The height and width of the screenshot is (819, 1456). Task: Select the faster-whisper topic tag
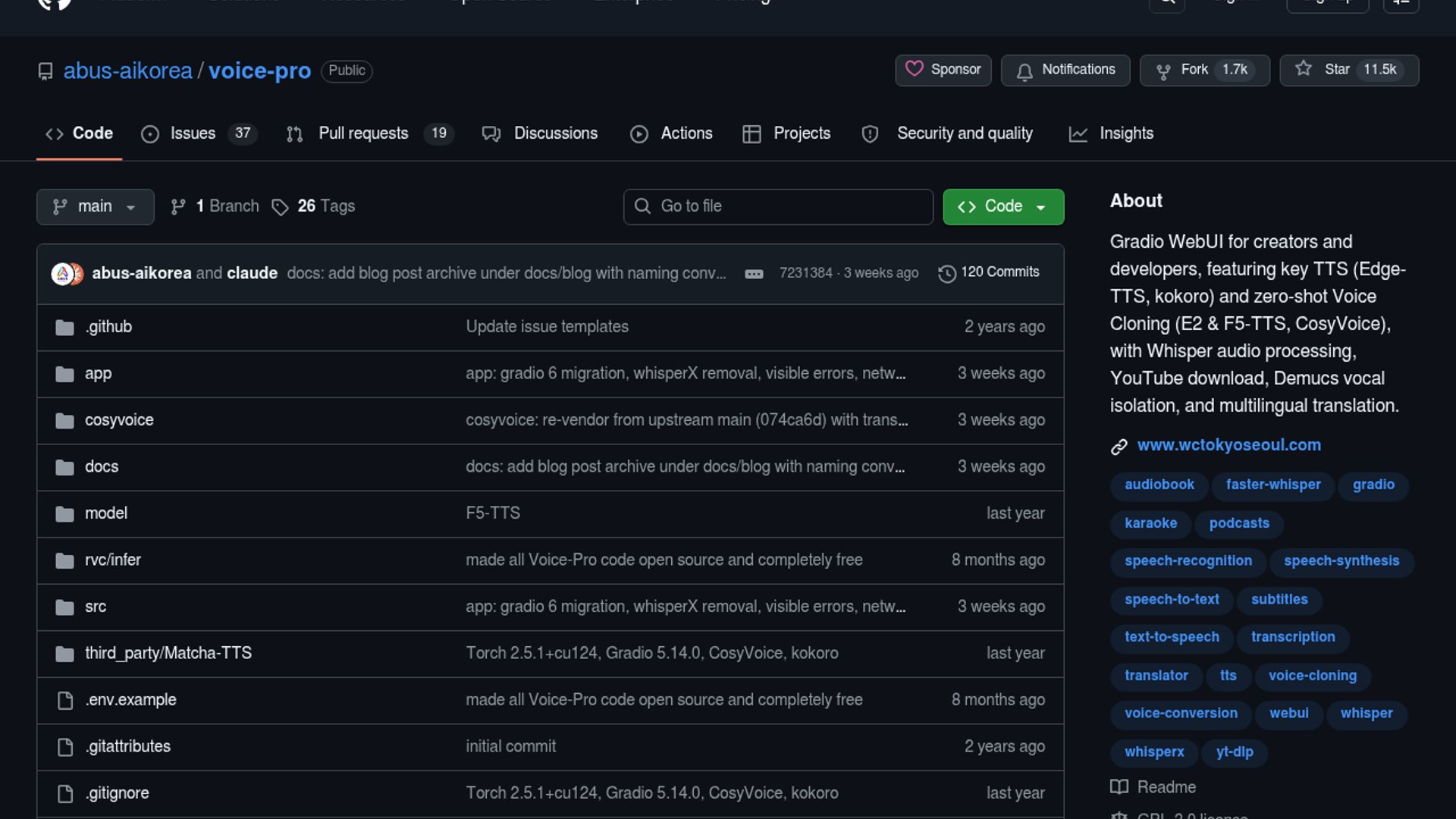(x=1272, y=485)
